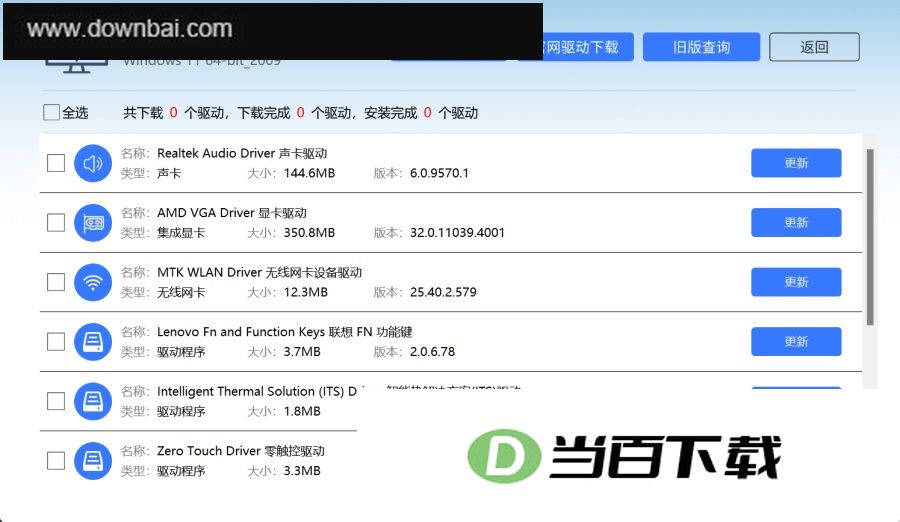The image size is (900, 522).
Task: Click the 返回 back button
Action: (814, 47)
